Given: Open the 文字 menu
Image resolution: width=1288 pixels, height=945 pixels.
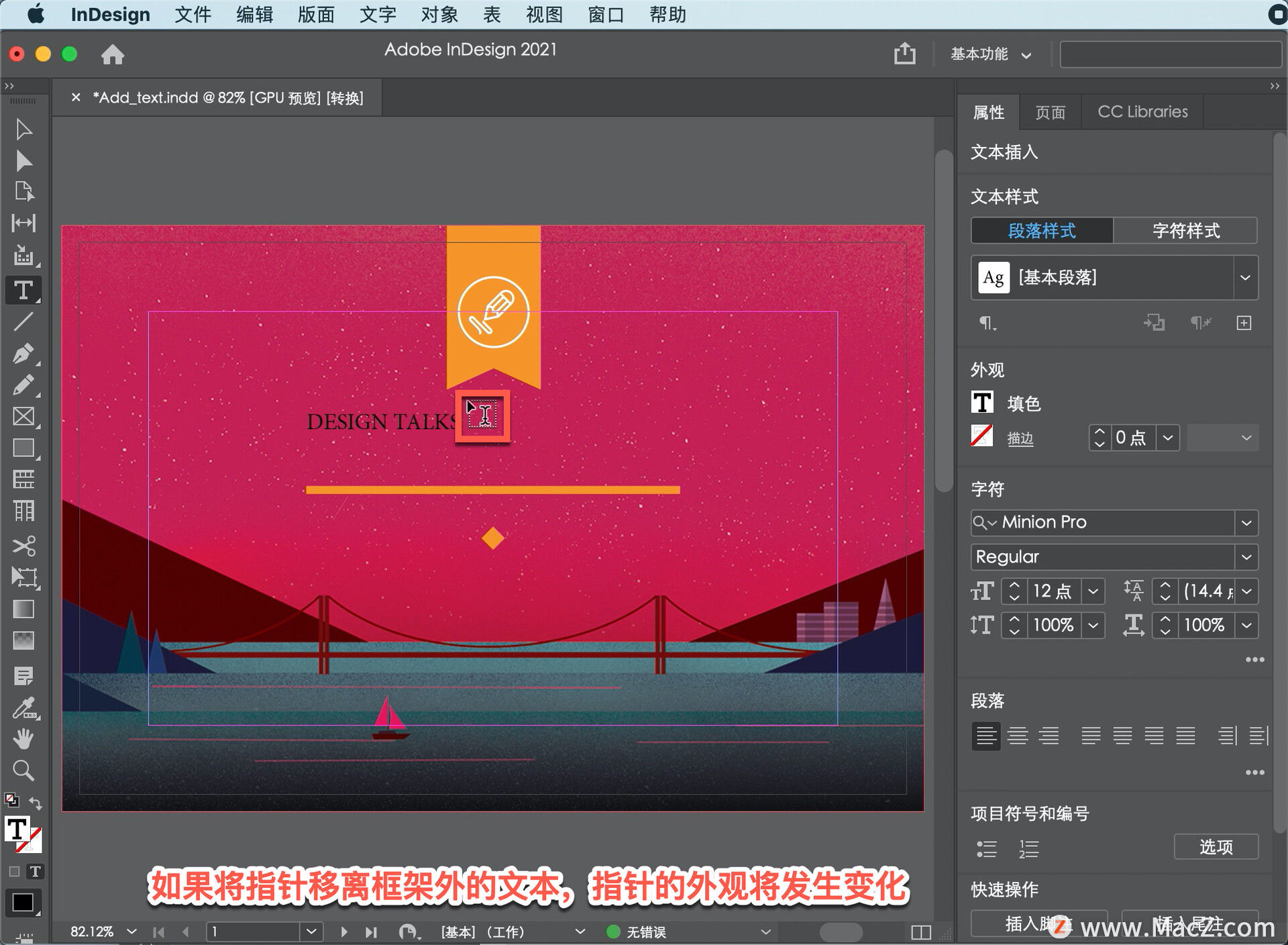Looking at the screenshot, I should click(x=378, y=14).
